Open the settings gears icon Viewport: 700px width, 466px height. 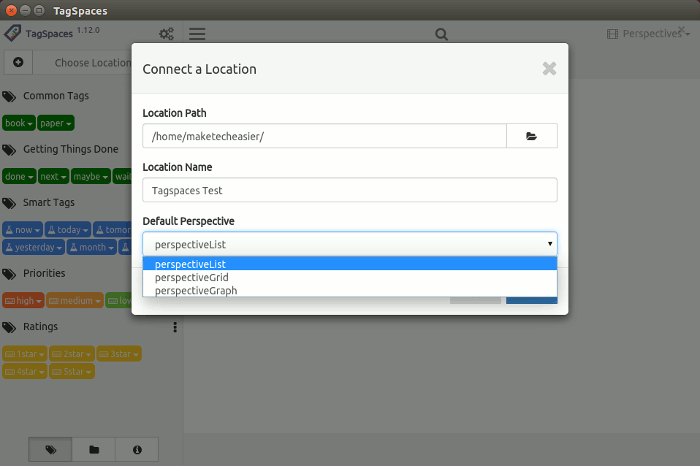click(167, 34)
